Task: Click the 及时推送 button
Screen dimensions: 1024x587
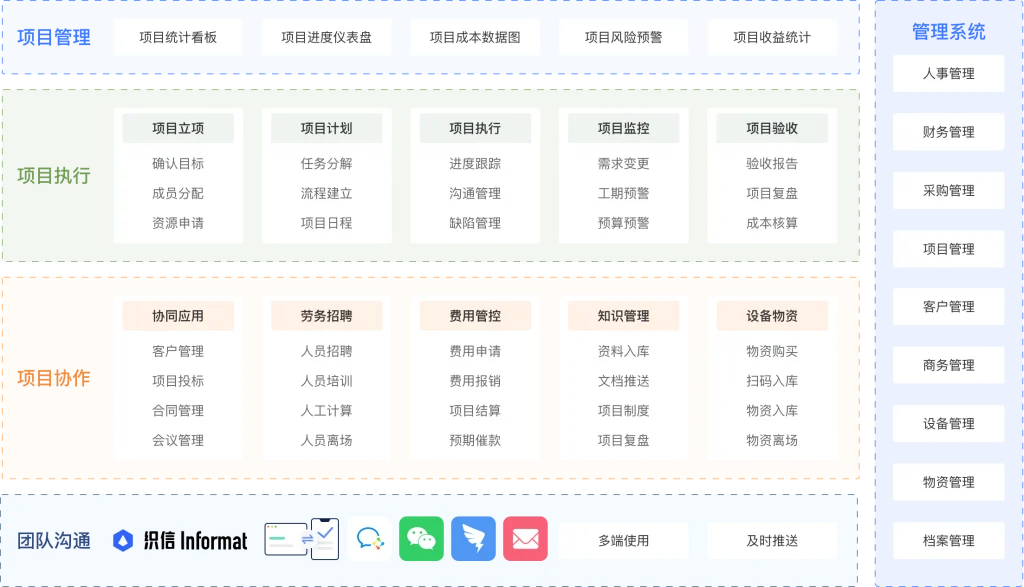Action: pos(772,540)
